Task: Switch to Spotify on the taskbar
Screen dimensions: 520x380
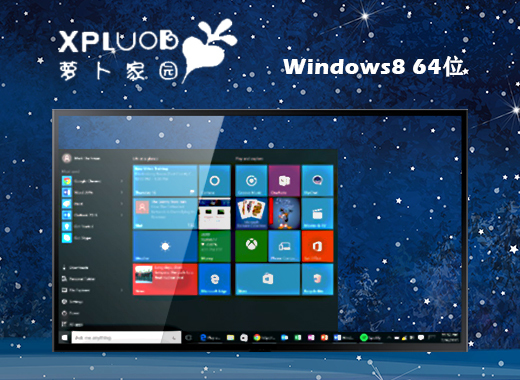Action: click(371, 338)
